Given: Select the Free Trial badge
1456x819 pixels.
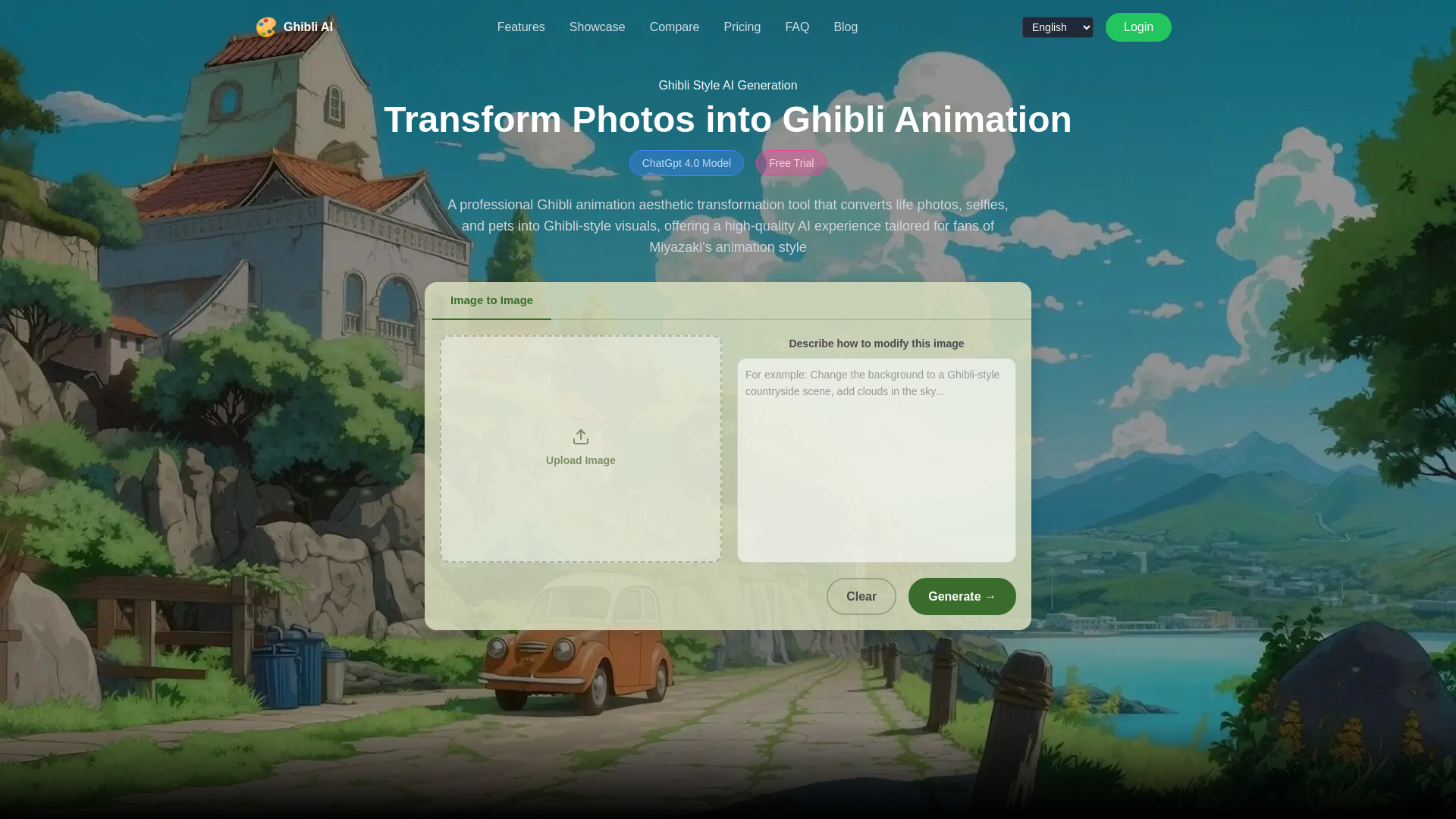Looking at the screenshot, I should [791, 162].
